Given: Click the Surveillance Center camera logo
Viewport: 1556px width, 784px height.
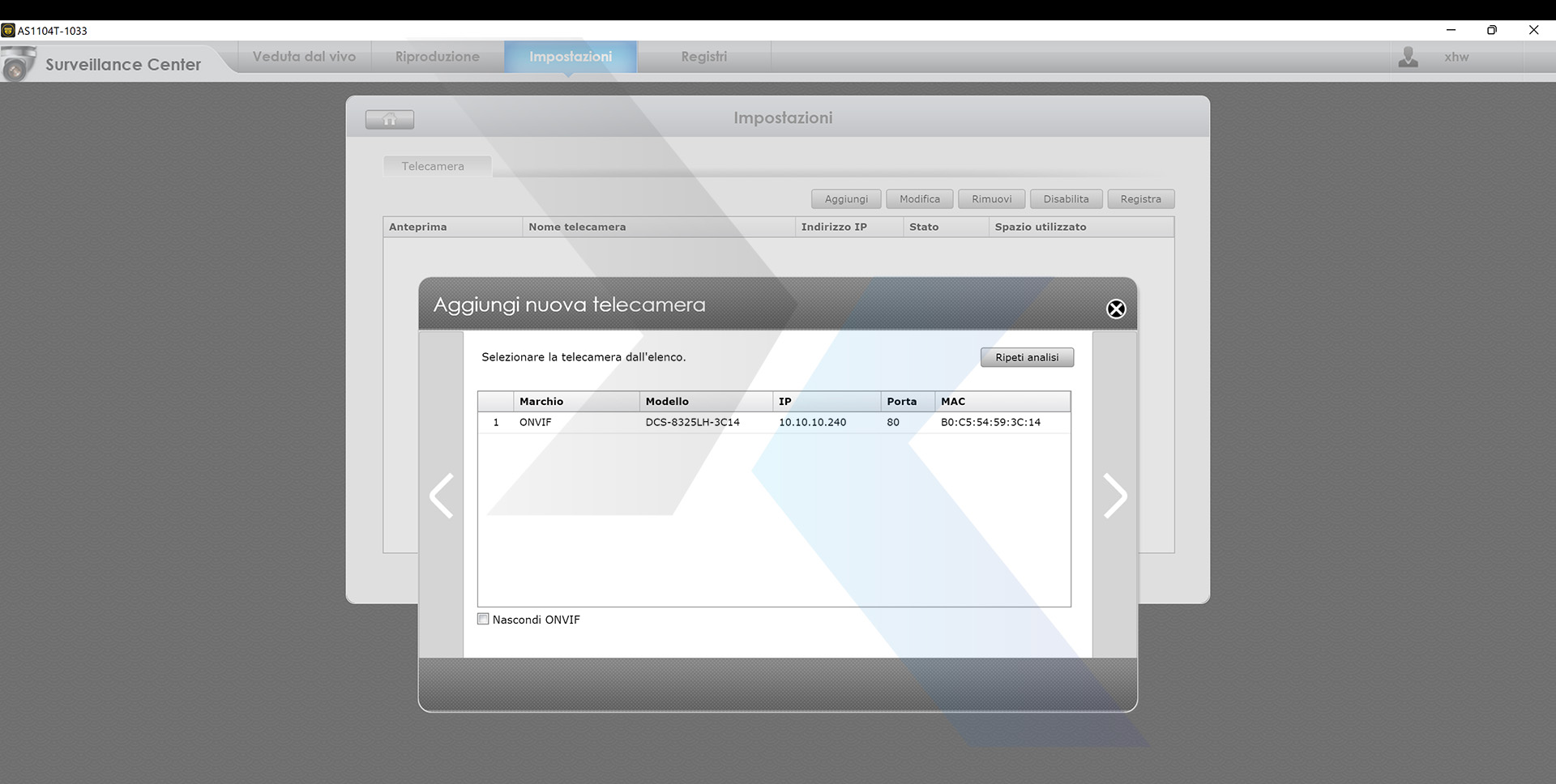Looking at the screenshot, I should pos(18,64).
